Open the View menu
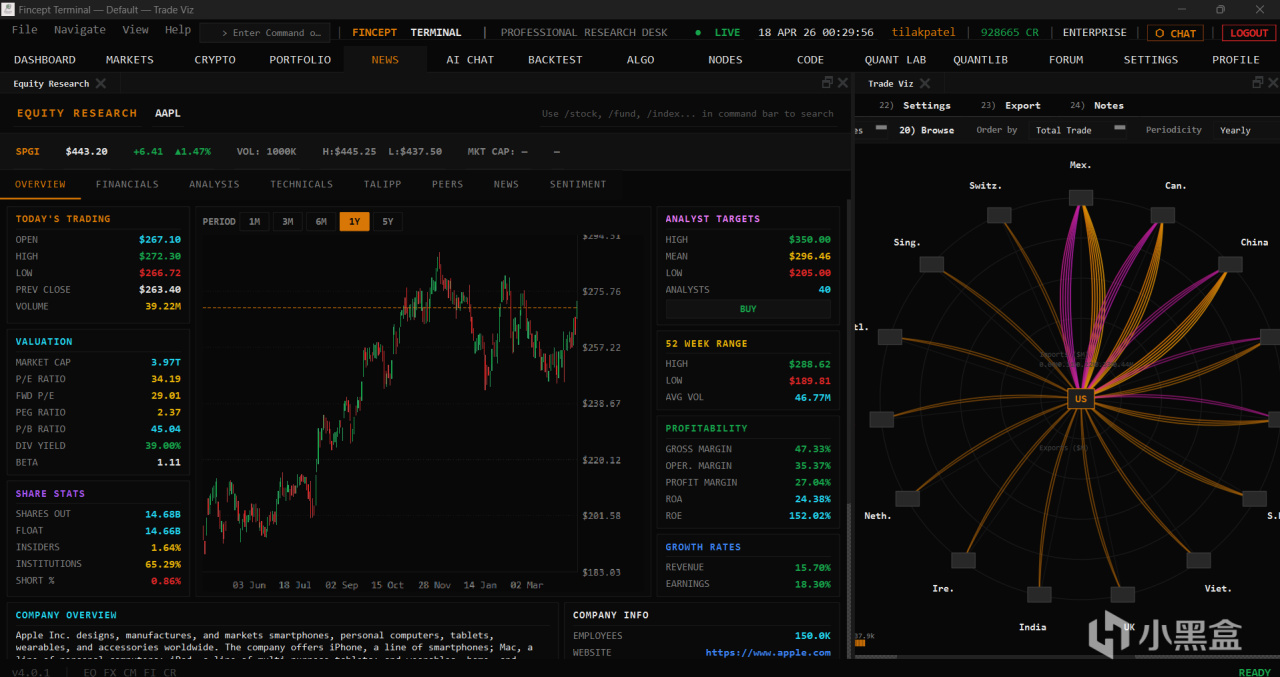The image size is (1280, 677). coord(135,30)
